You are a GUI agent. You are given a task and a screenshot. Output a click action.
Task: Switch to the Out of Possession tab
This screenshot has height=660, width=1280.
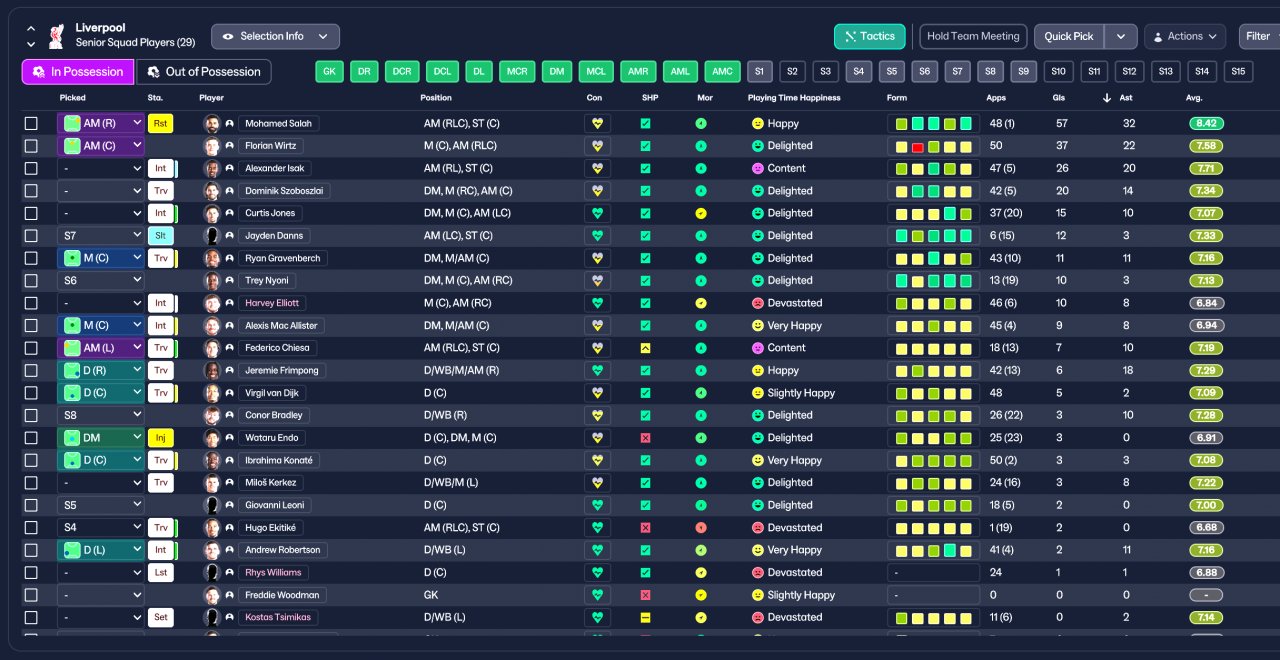(x=204, y=72)
